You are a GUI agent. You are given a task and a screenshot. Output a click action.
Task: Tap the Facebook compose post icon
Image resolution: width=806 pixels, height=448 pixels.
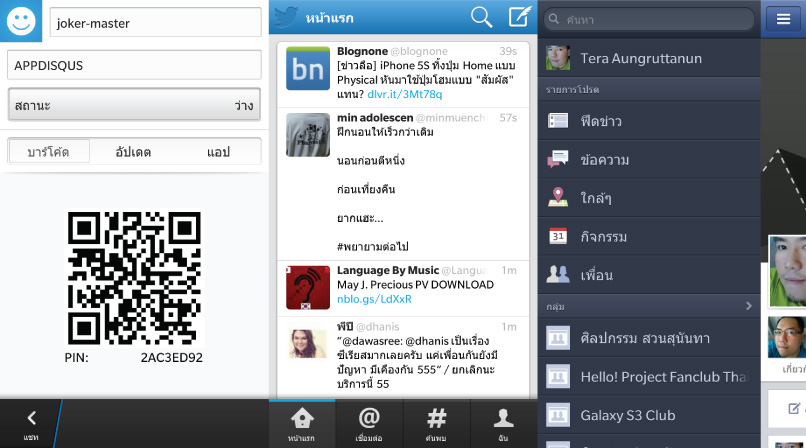pos(794,408)
